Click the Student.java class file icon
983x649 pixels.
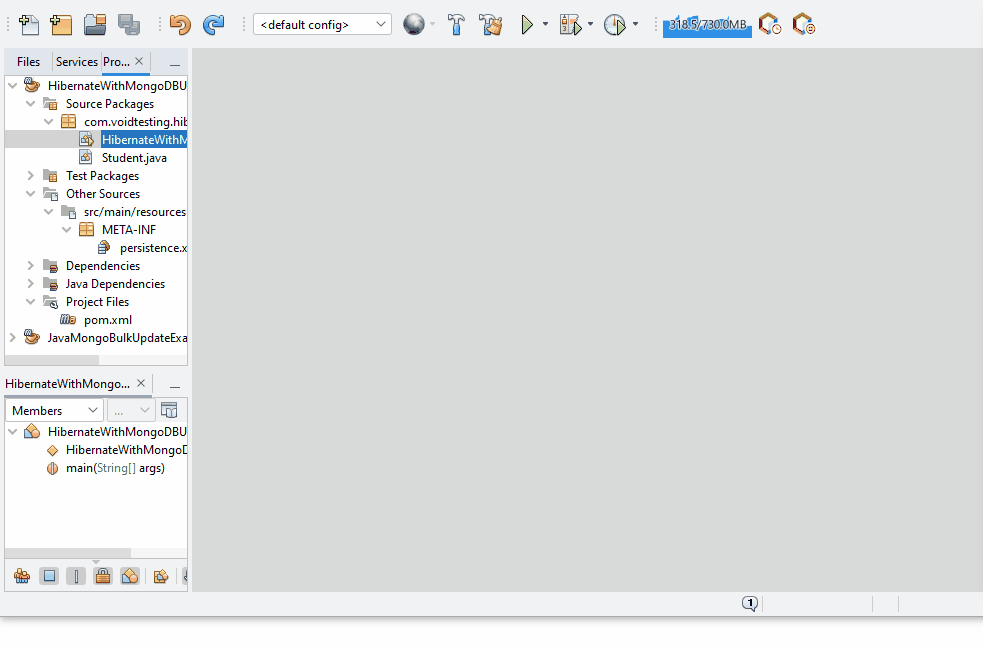click(x=86, y=157)
